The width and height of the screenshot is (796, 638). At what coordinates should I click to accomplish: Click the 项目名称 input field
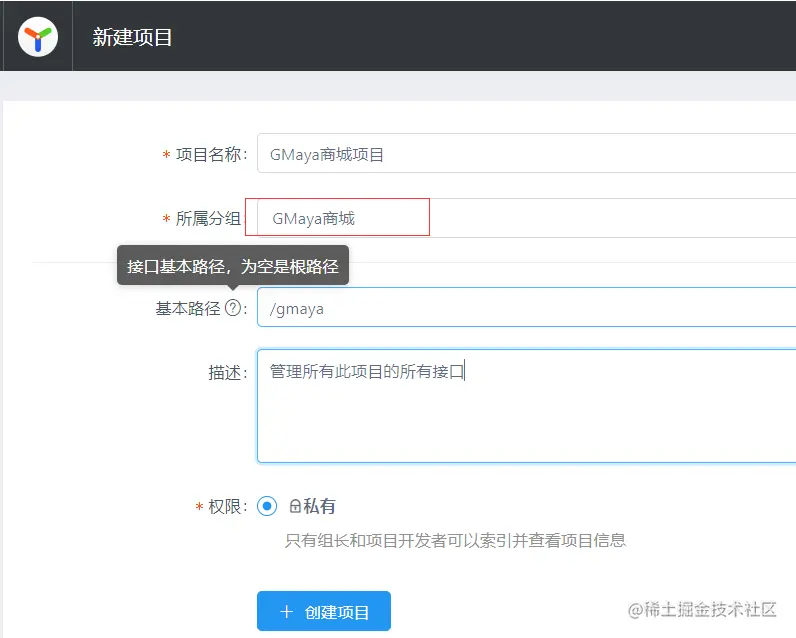tap(526, 154)
